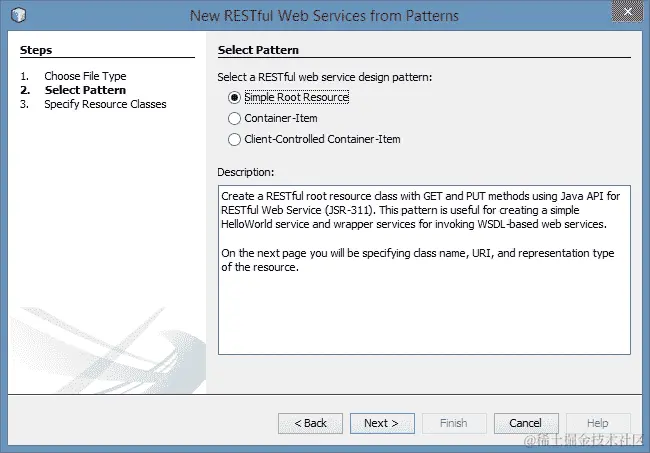This screenshot has width=650, height=453.
Task: Click the Specify Resource Classes step
Action: tap(105, 104)
